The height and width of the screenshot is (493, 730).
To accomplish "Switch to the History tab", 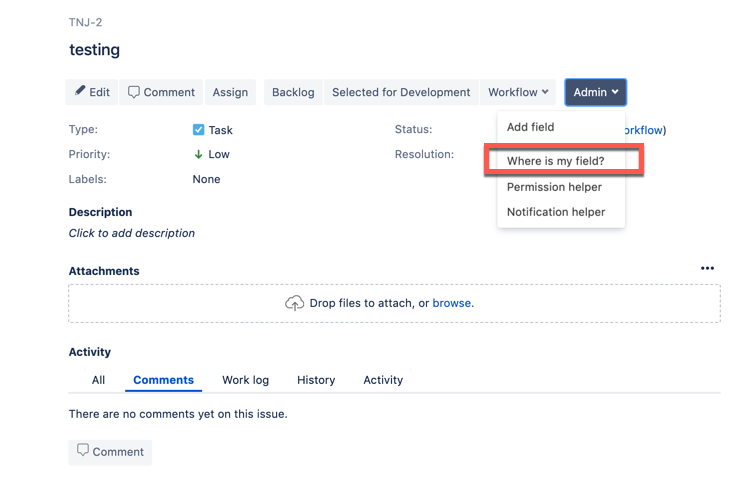I will tap(316, 380).
